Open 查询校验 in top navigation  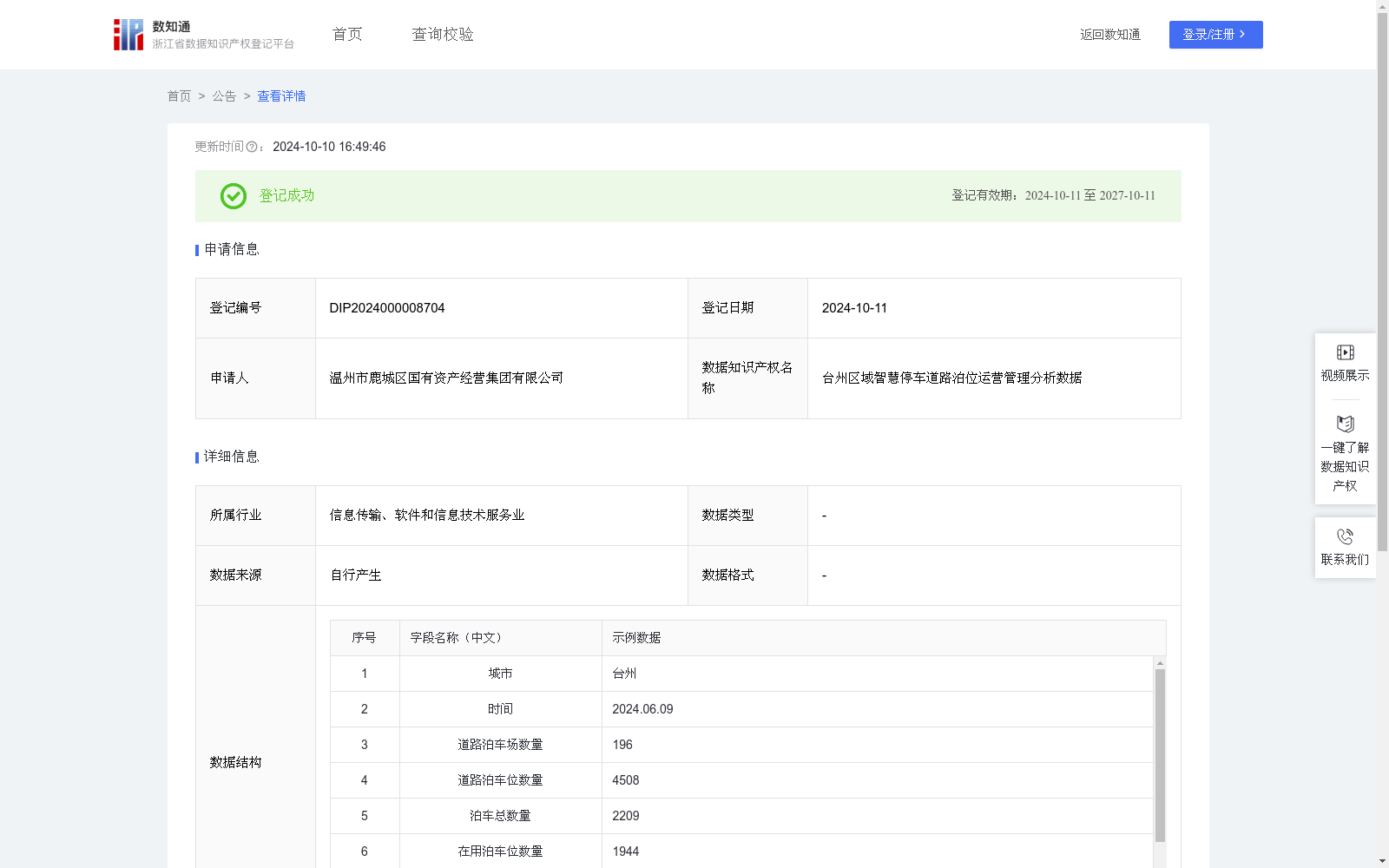click(443, 35)
